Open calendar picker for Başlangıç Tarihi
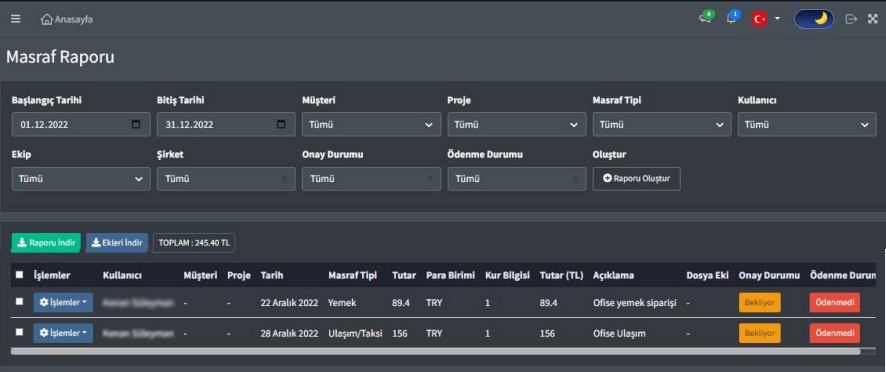 (x=136, y=124)
